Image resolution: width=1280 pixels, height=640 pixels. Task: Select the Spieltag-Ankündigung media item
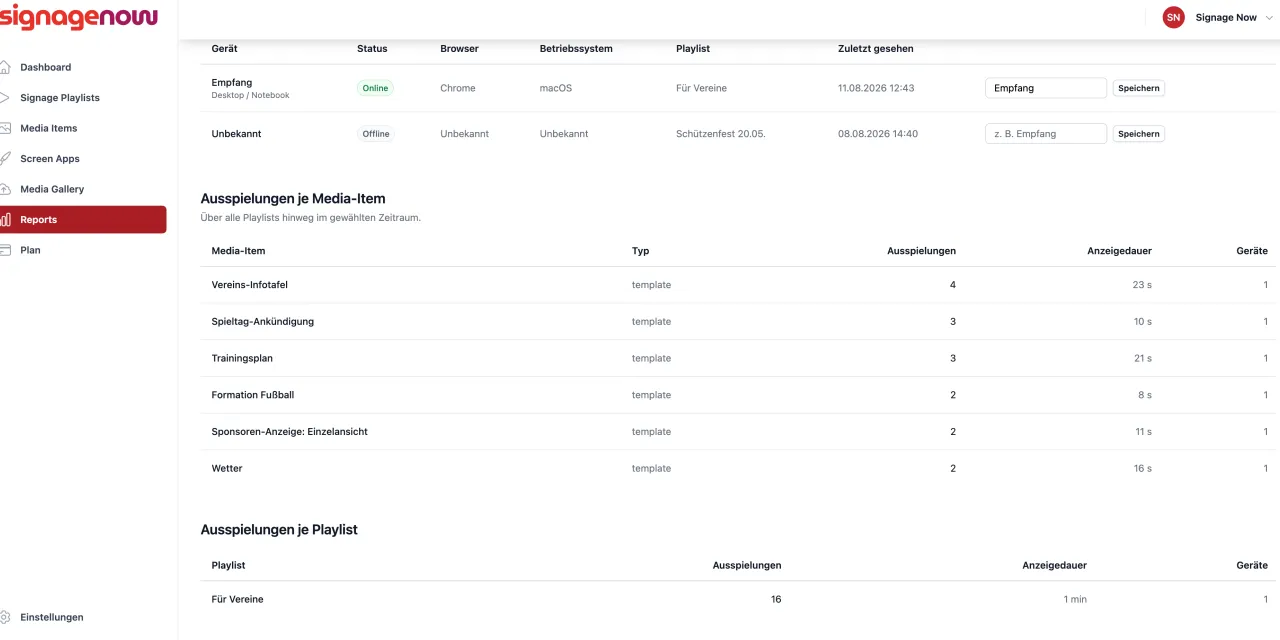coord(263,322)
